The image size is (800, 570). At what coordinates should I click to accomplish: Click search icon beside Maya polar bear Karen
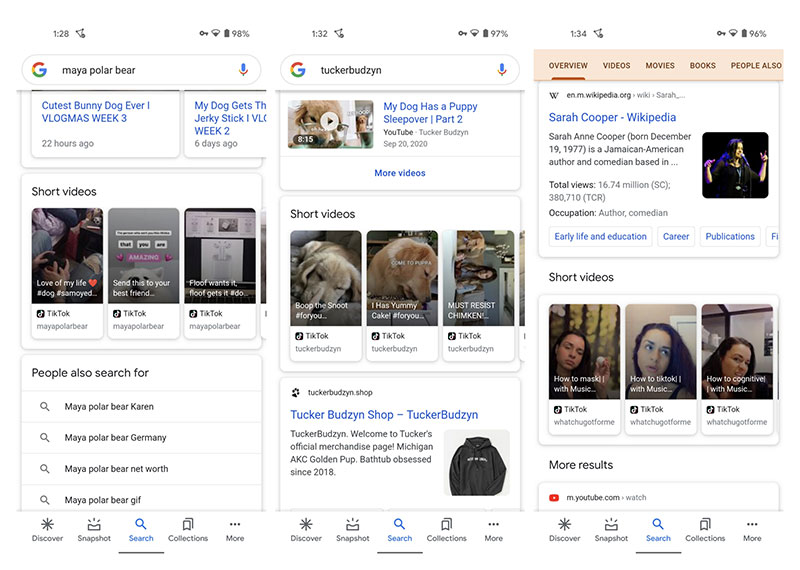(45, 407)
